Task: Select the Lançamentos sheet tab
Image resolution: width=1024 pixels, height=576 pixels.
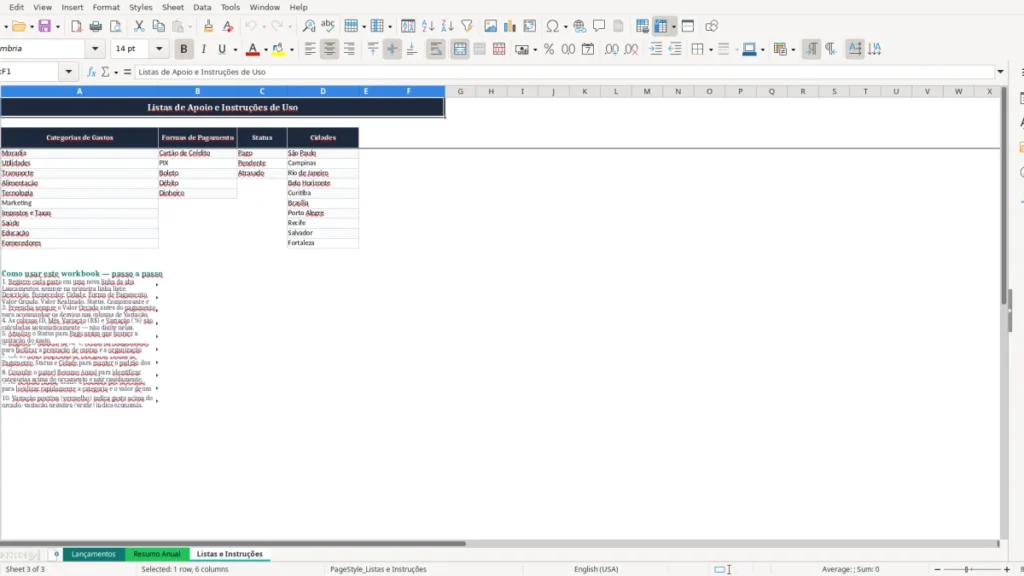Action: [x=93, y=554]
